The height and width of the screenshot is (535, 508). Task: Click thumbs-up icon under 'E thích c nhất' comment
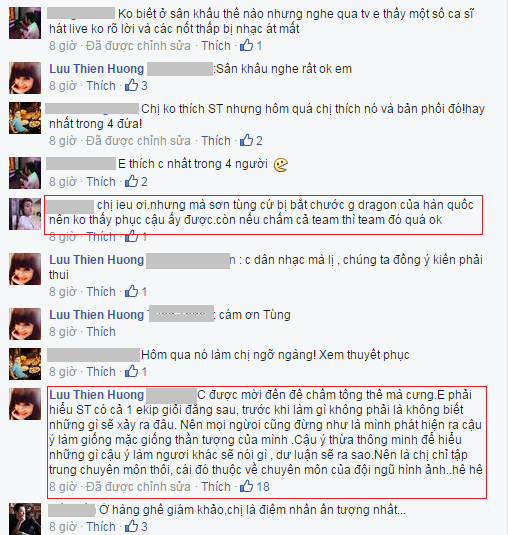tap(131, 181)
